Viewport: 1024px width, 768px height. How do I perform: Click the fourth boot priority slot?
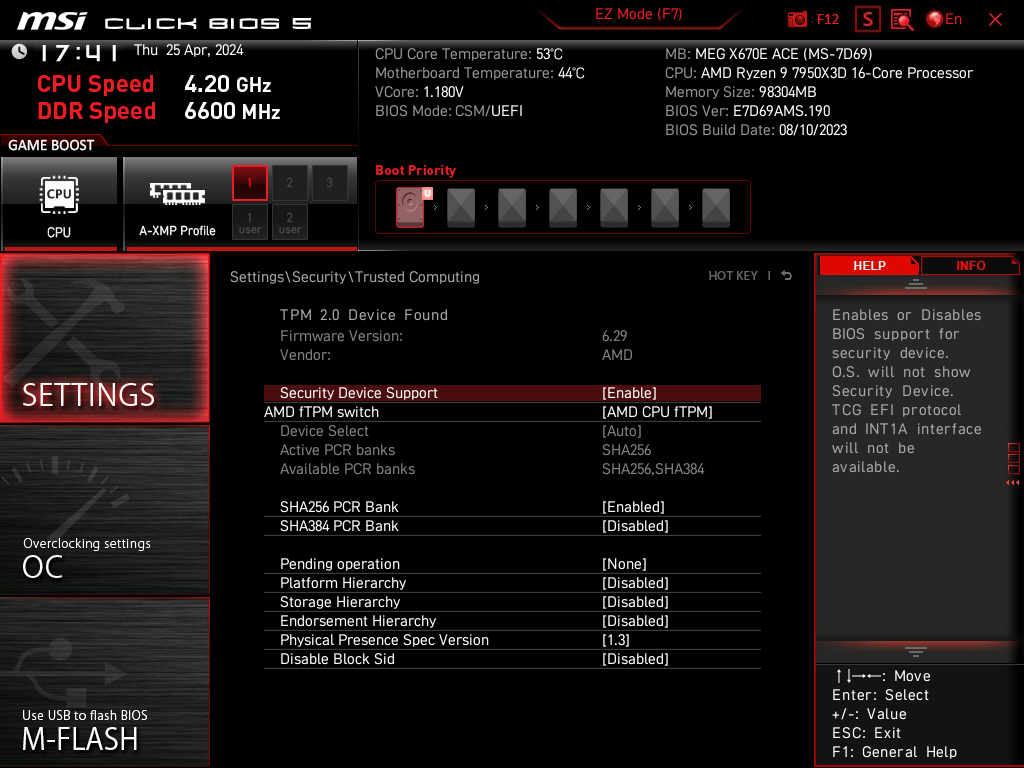(563, 208)
